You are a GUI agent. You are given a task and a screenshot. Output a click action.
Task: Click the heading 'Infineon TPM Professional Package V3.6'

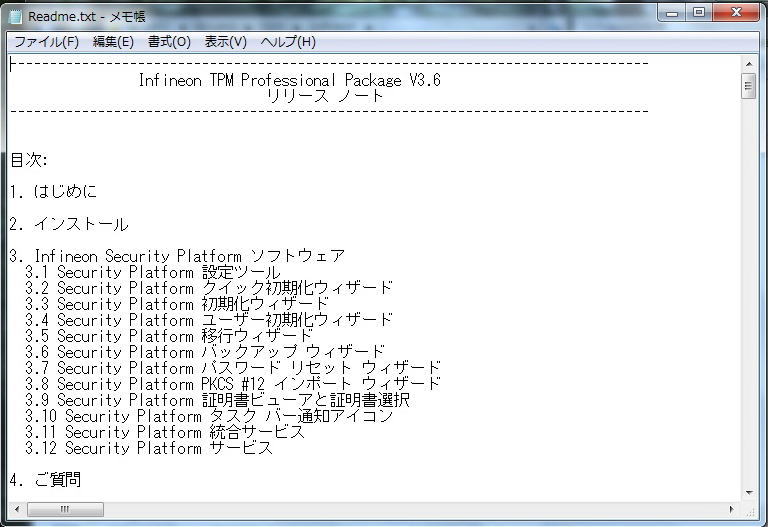(x=289, y=80)
